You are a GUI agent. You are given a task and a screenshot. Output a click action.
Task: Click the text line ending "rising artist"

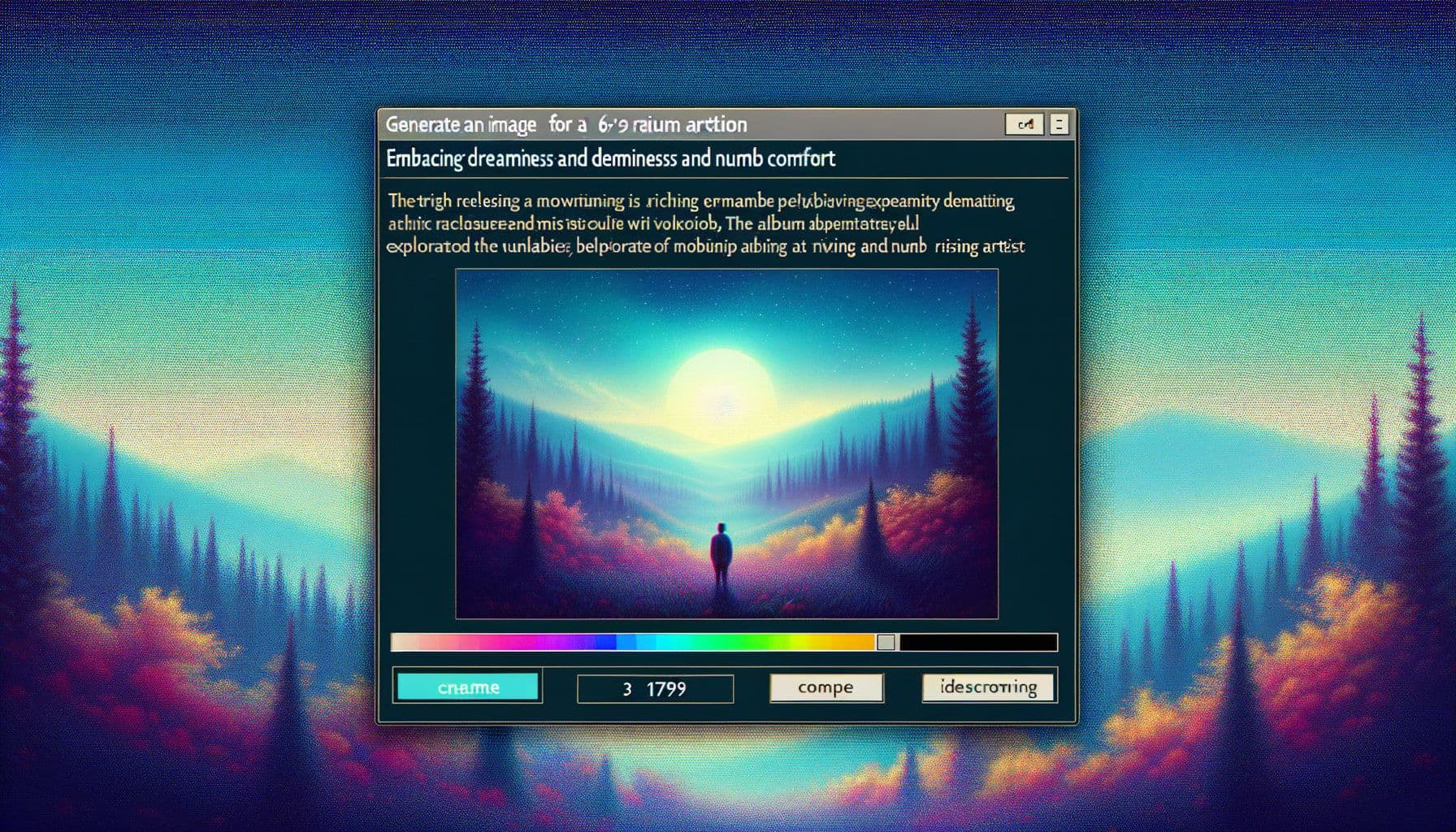coord(705,246)
